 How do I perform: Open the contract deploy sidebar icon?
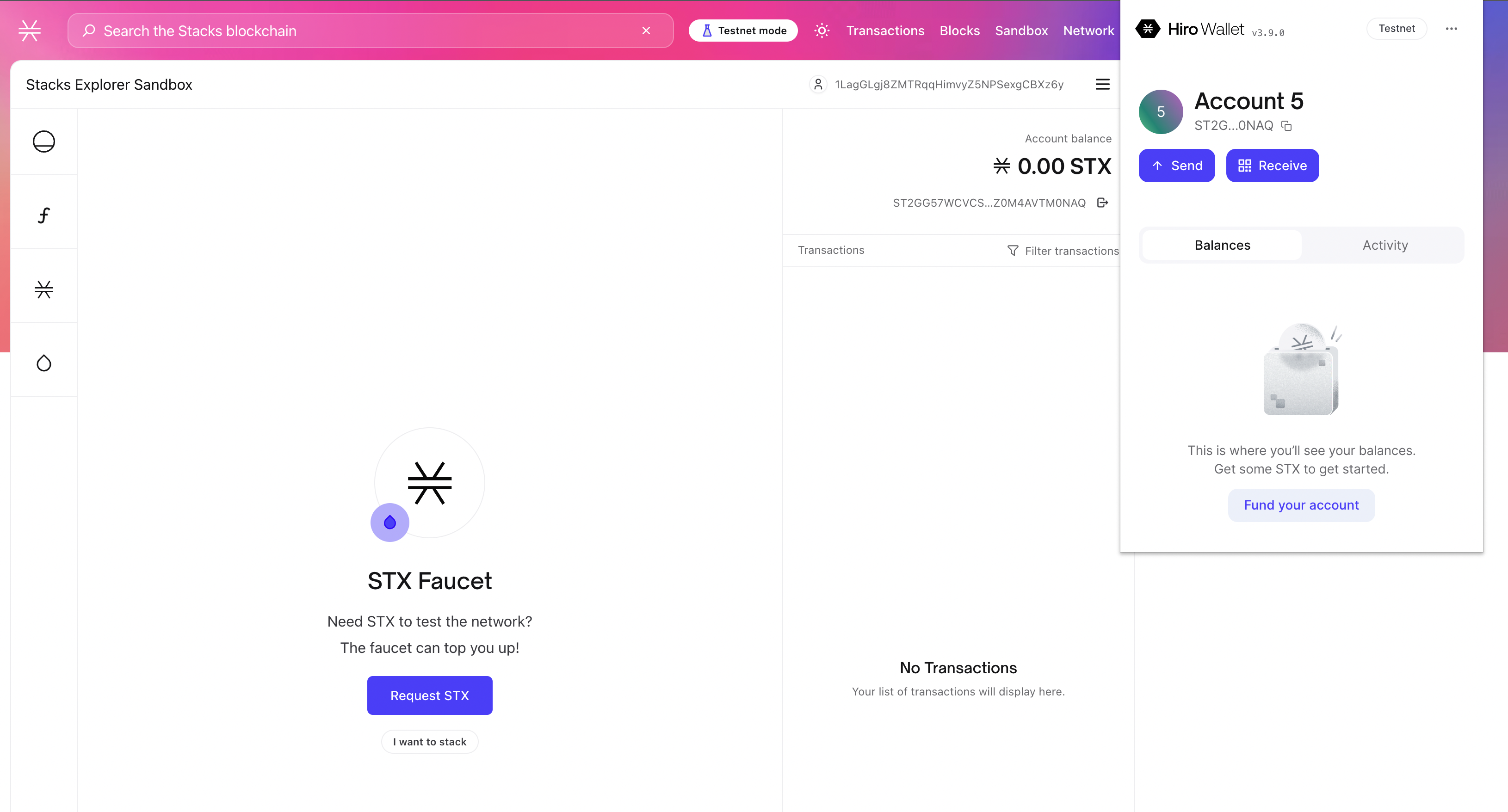point(44,141)
